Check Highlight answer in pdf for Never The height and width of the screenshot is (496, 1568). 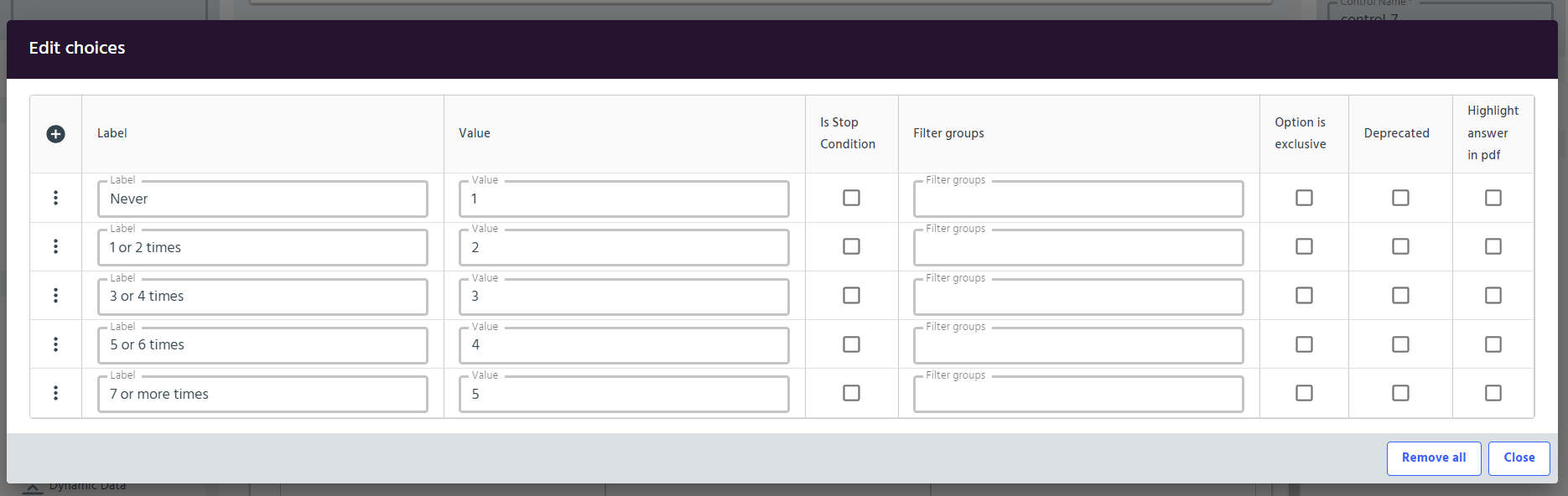[1493, 198]
